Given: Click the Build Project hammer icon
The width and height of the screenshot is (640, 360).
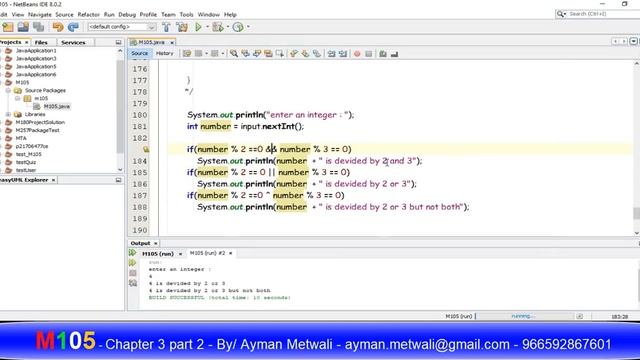Looking at the screenshot, I should click(x=166, y=27).
